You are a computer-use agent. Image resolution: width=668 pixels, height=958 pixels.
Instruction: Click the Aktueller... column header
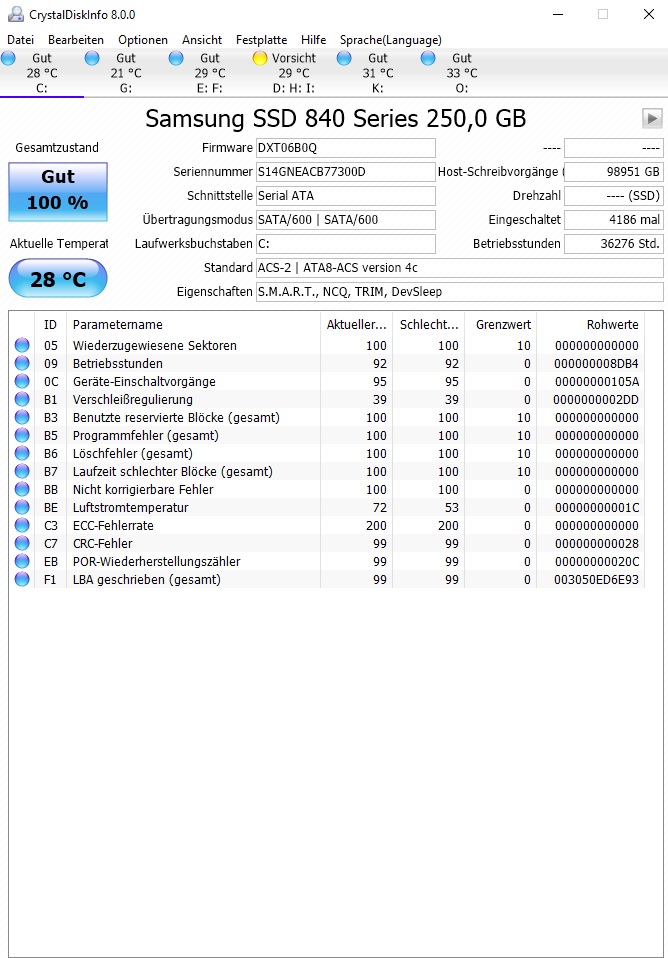pyautogui.click(x=356, y=324)
